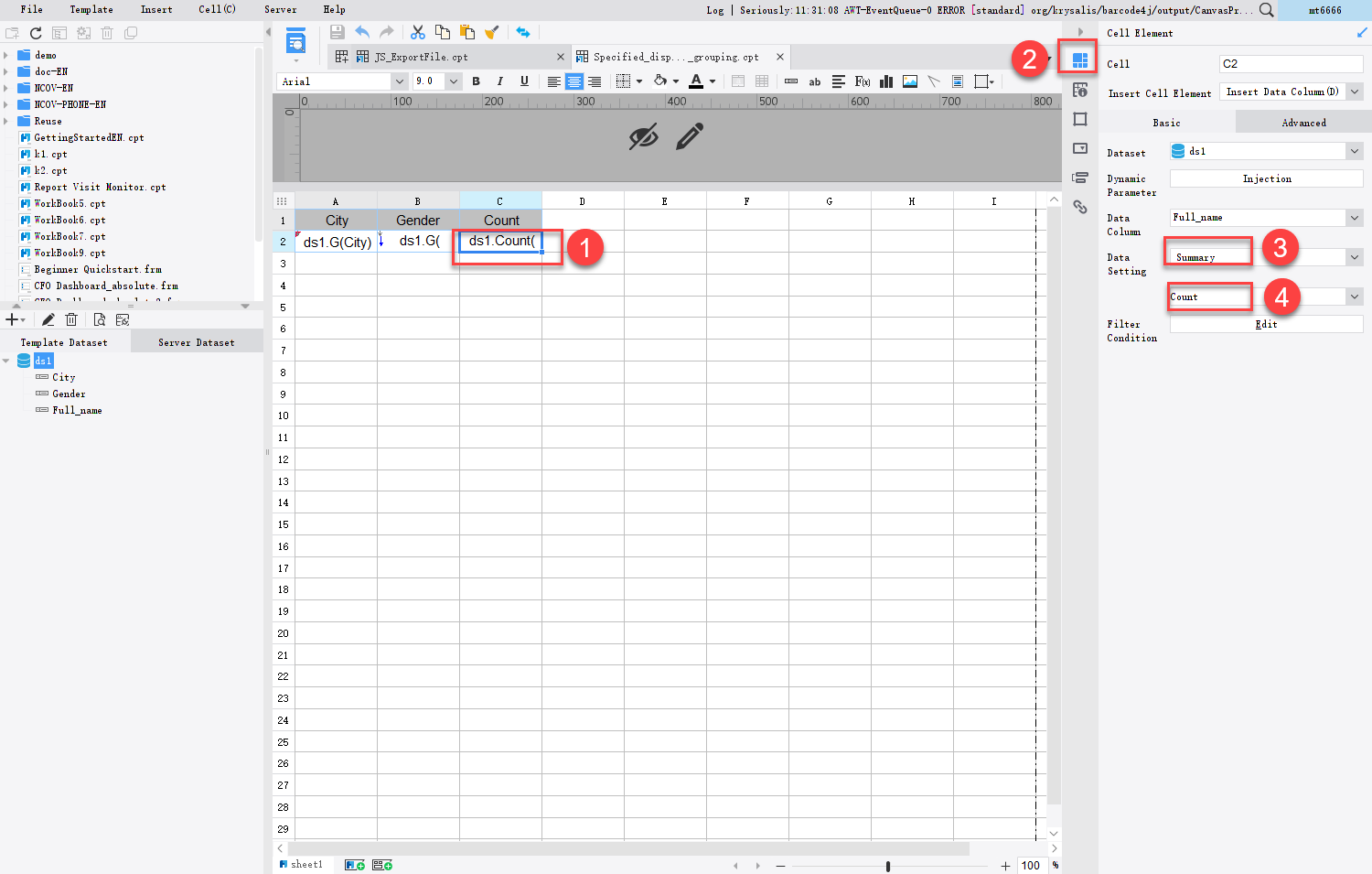1372x874 pixels.
Task: Toggle center horizontal alignment
Action: [573, 81]
